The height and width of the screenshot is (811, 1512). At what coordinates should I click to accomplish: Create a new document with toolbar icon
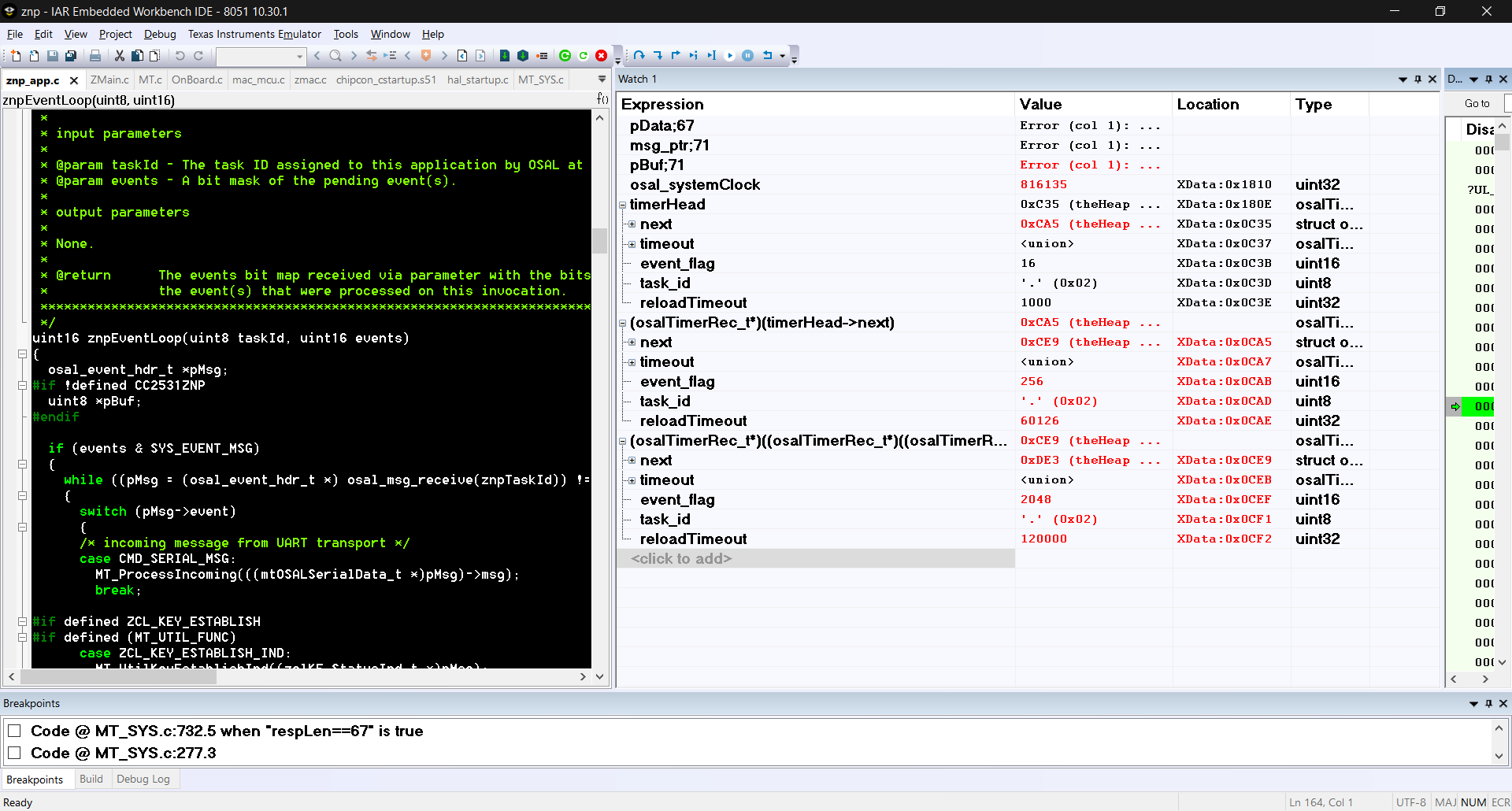coord(16,56)
